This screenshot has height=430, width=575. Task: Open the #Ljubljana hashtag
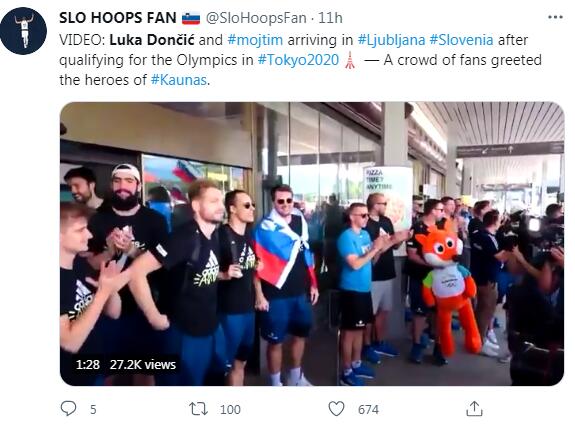click(391, 40)
